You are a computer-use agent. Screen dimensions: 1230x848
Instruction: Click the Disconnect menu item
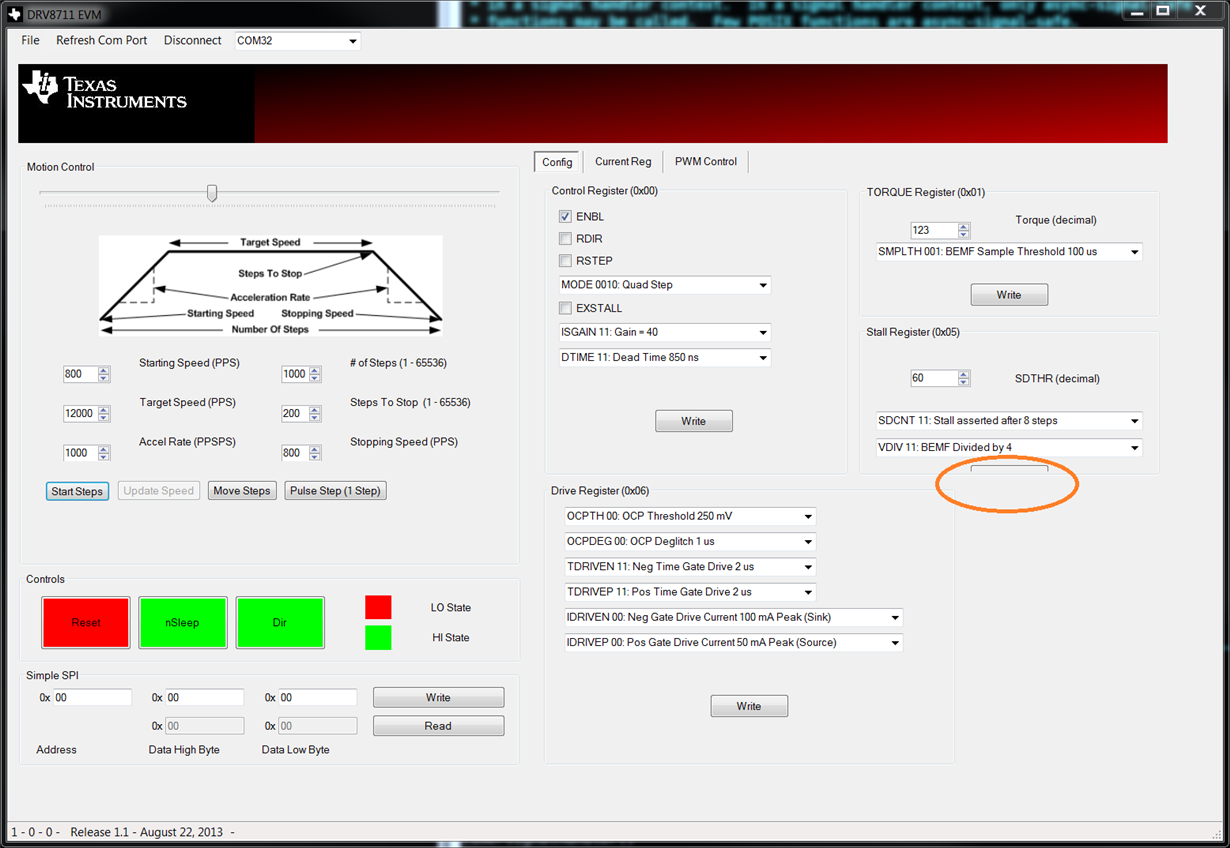pos(192,41)
